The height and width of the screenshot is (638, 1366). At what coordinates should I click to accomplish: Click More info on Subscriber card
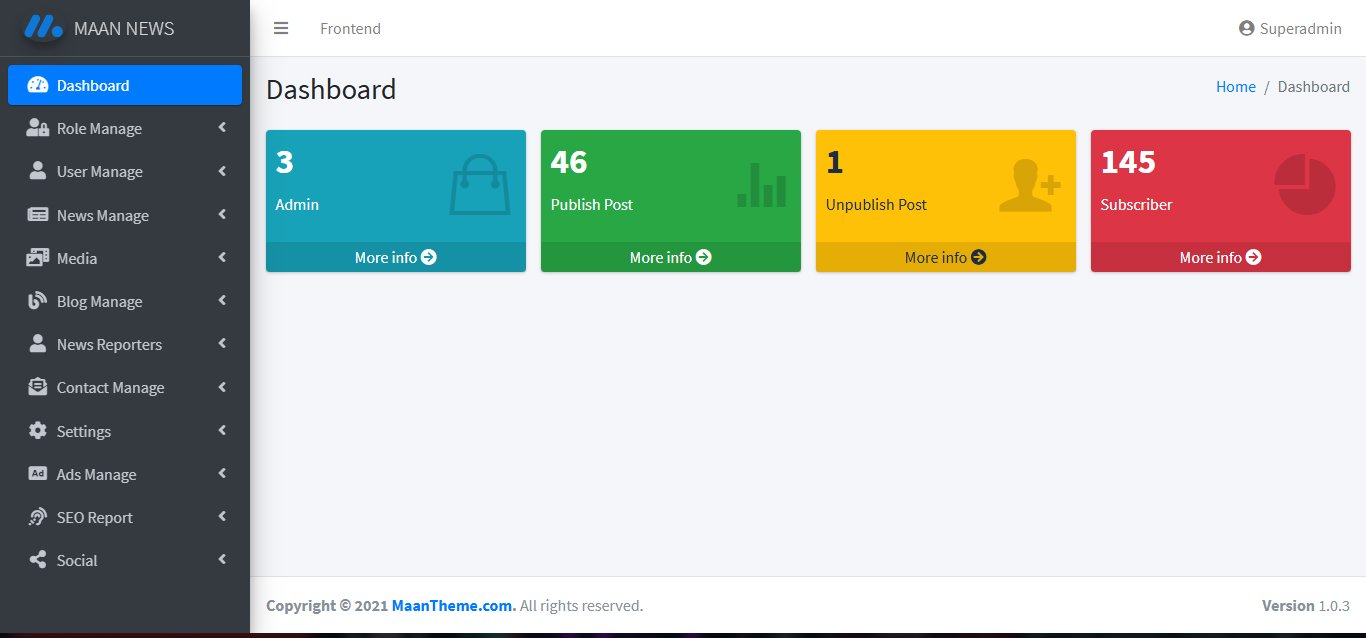point(1220,257)
